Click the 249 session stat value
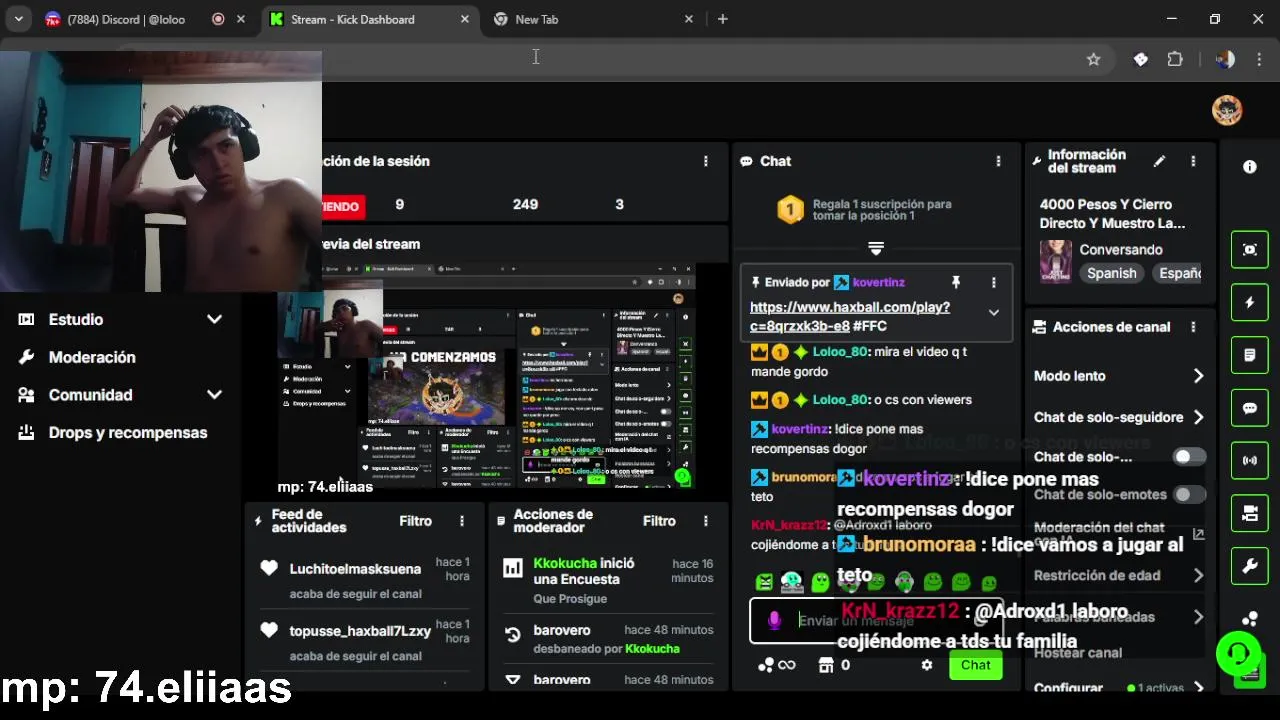 pos(525,204)
